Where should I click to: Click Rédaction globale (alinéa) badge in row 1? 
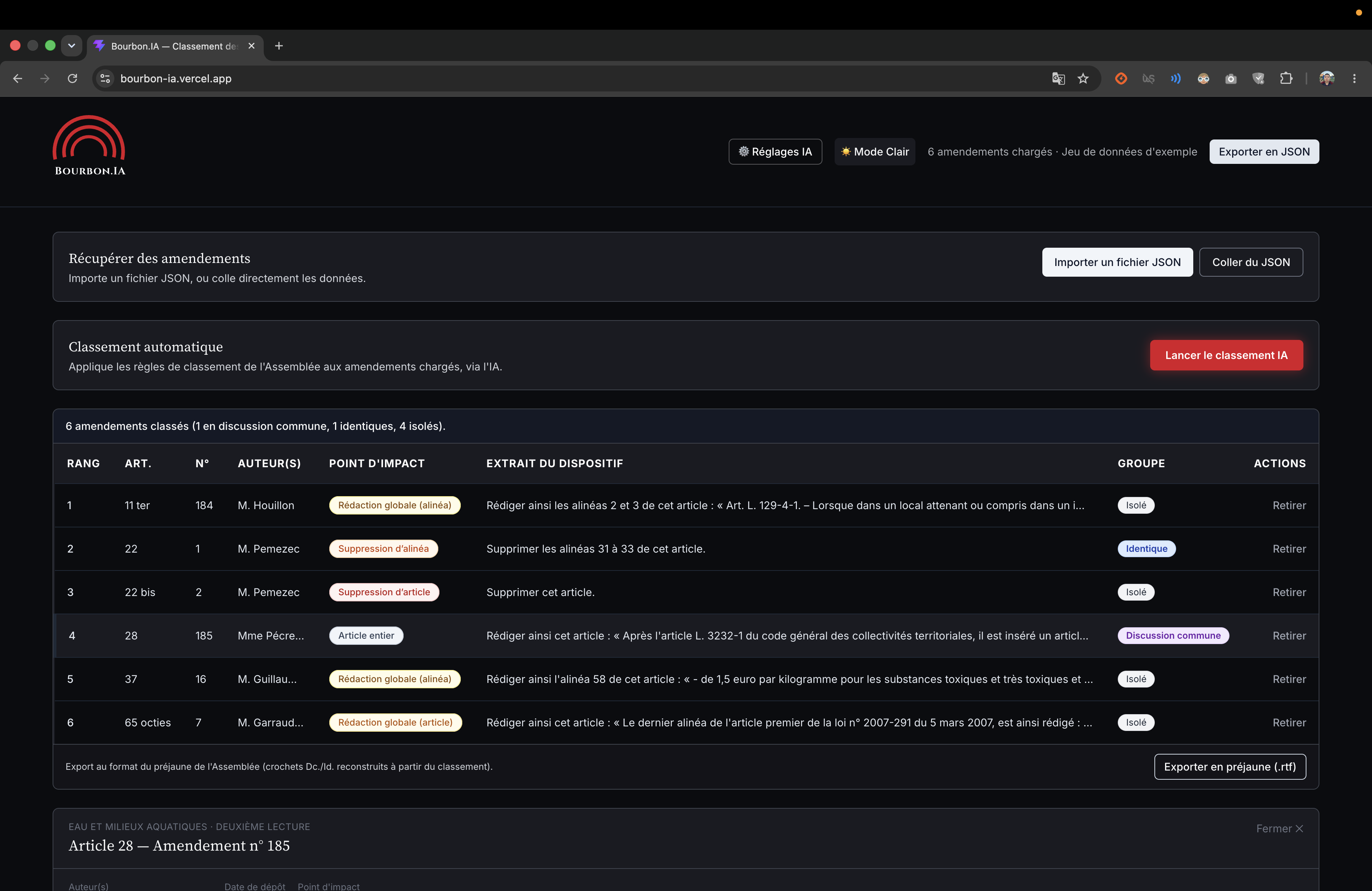395,505
